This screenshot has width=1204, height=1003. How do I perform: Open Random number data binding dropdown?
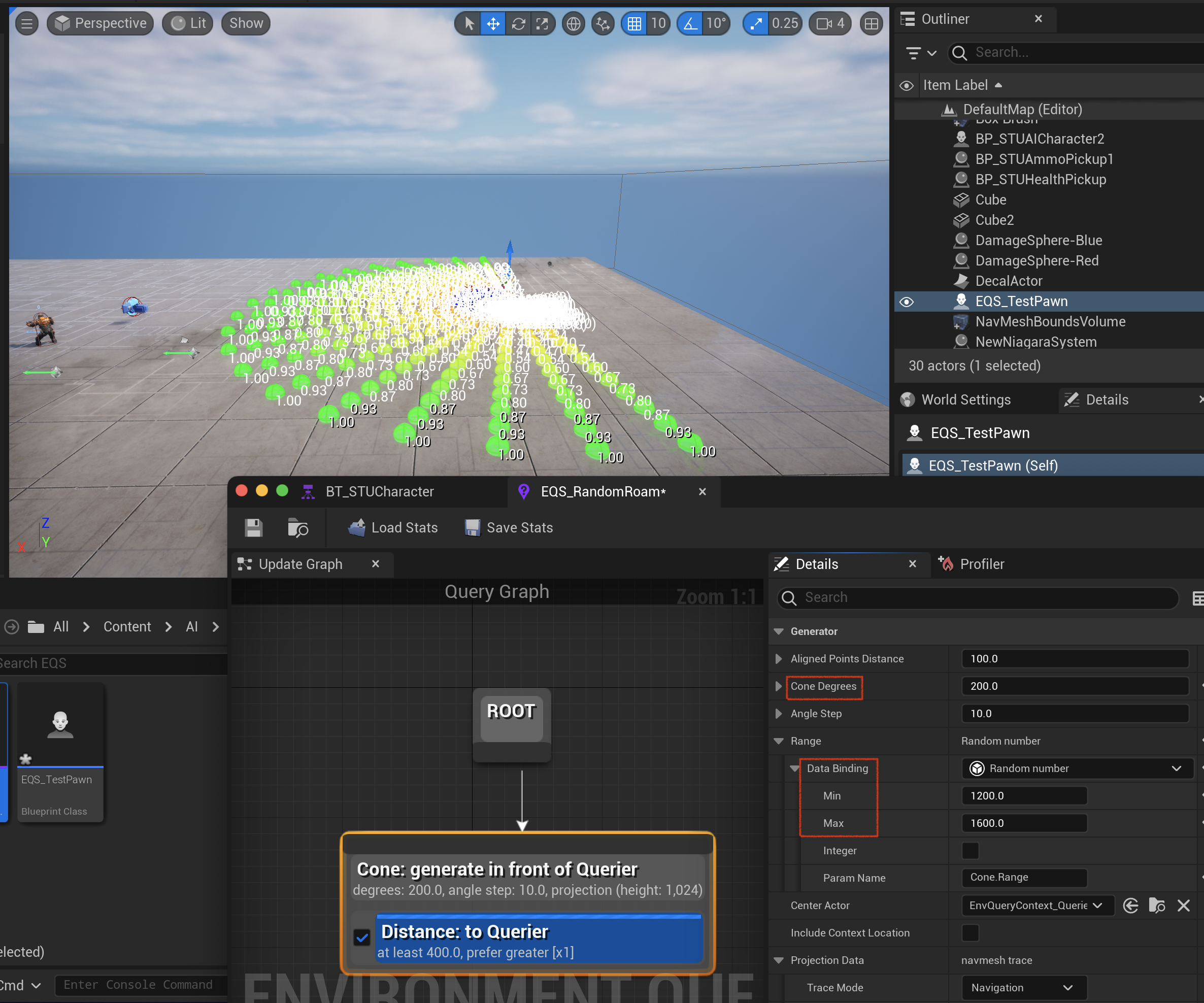pos(1077,768)
